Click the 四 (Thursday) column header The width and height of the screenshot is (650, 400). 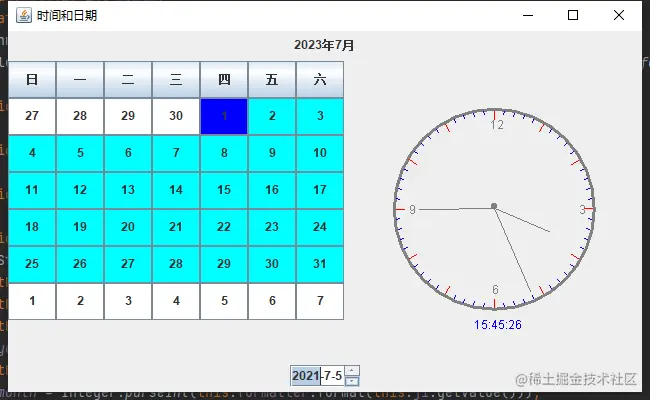click(x=224, y=80)
